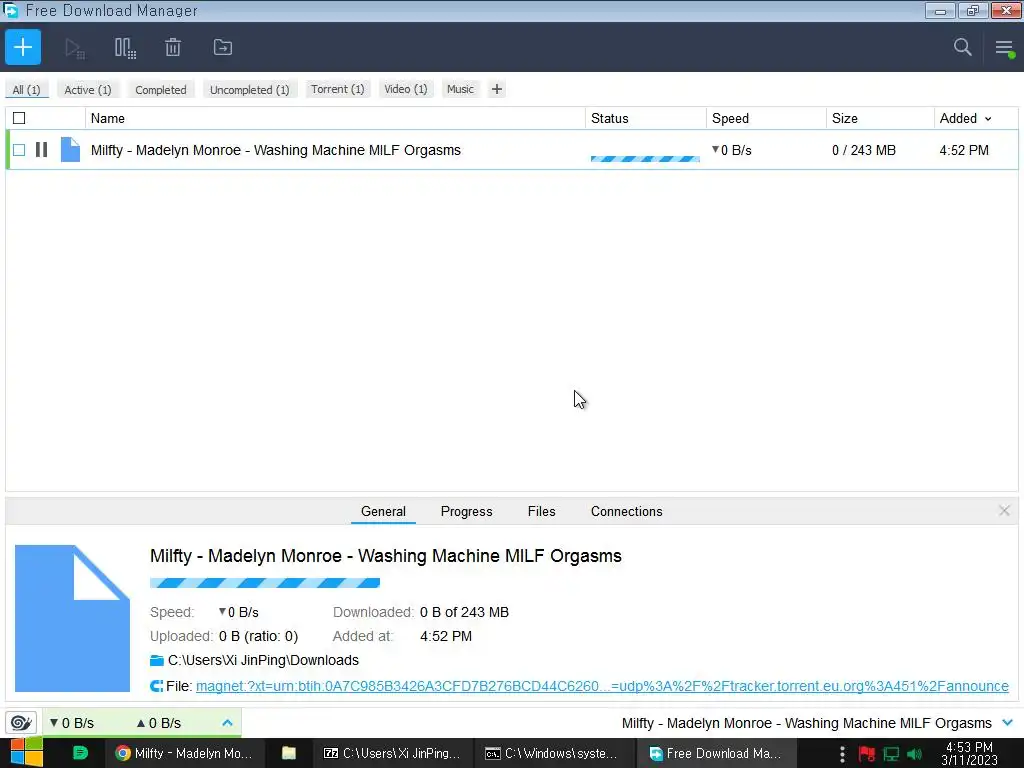Click the red flag tray icon
Viewport: 1024px width, 768px height.
point(867,754)
